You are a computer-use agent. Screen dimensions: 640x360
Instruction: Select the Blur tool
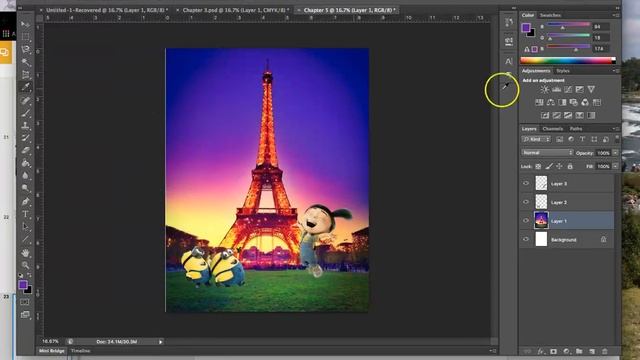click(25, 176)
